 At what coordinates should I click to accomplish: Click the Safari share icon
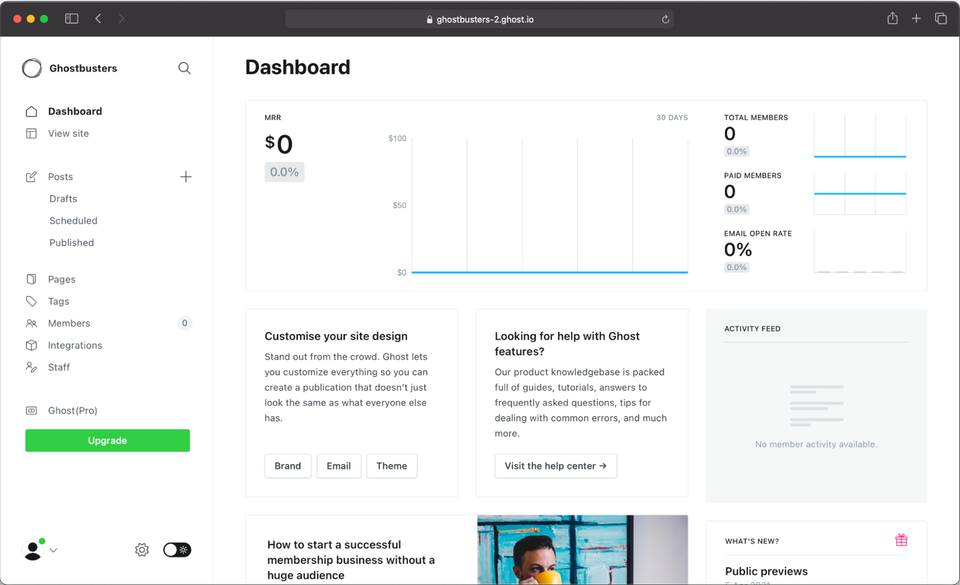893,18
